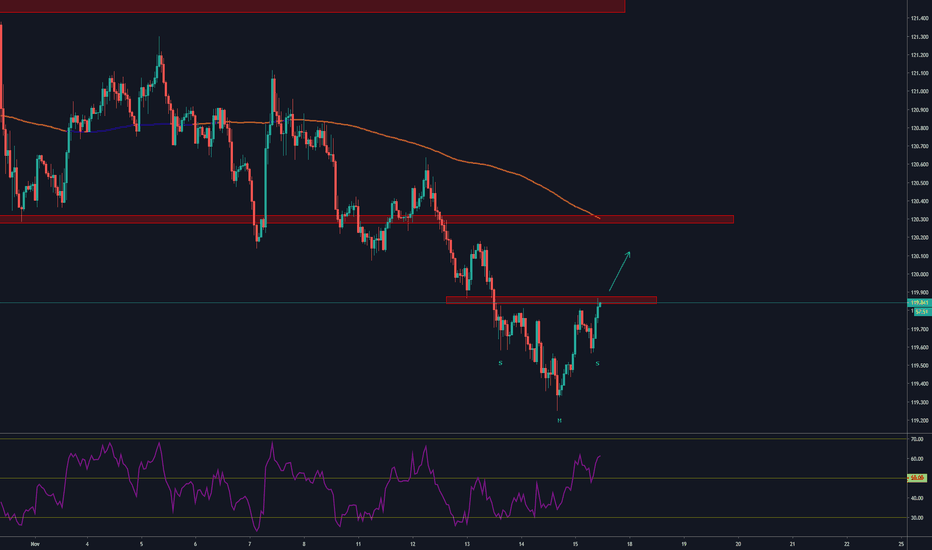
Task: Select the right shoulder 'S' label
Action: click(597, 363)
